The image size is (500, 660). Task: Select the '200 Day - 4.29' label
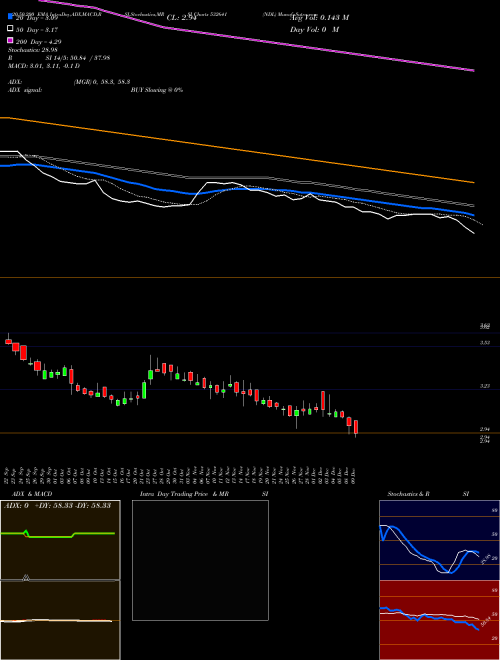pyautogui.click(x=38, y=42)
